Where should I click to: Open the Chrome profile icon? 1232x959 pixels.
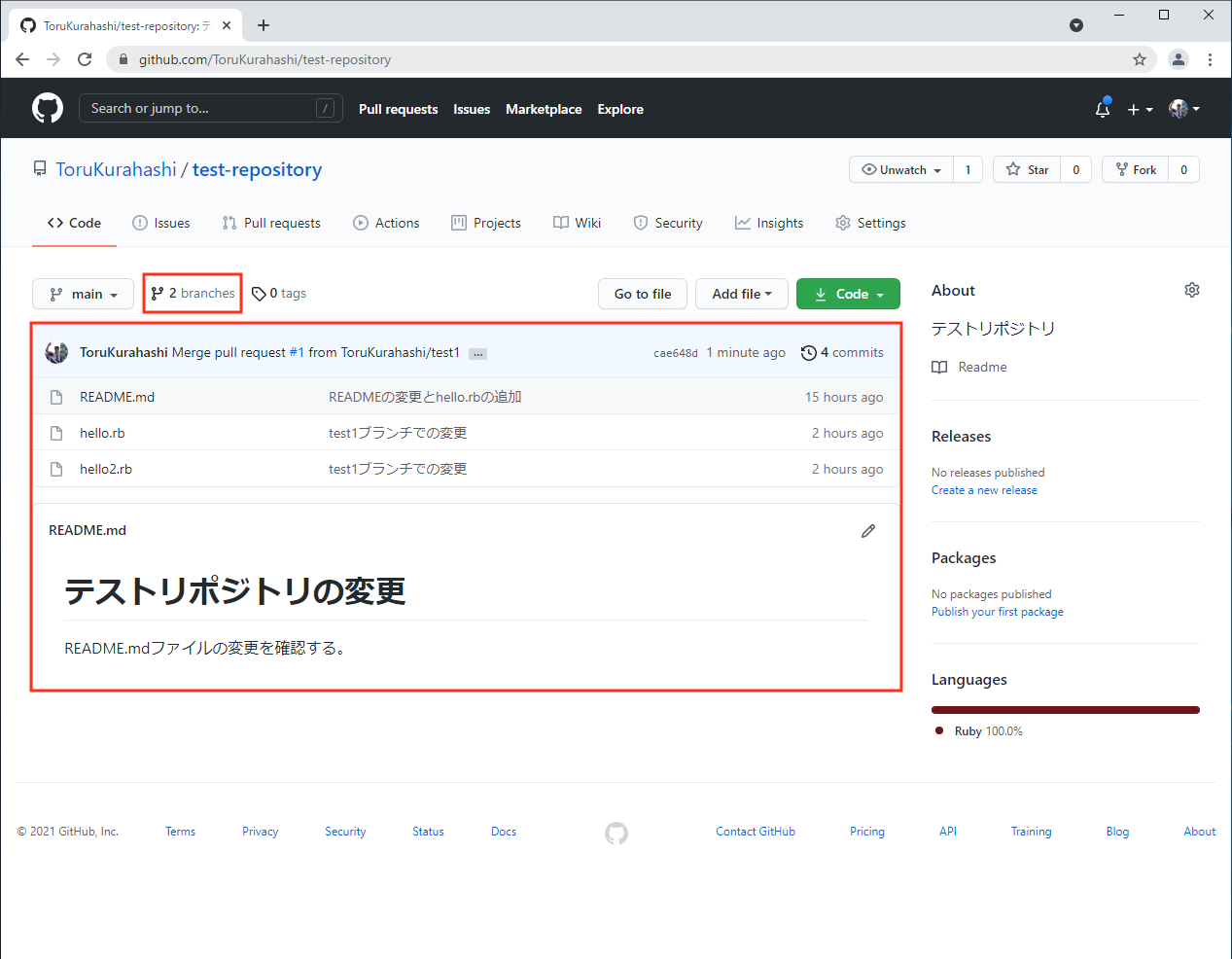click(1179, 59)
